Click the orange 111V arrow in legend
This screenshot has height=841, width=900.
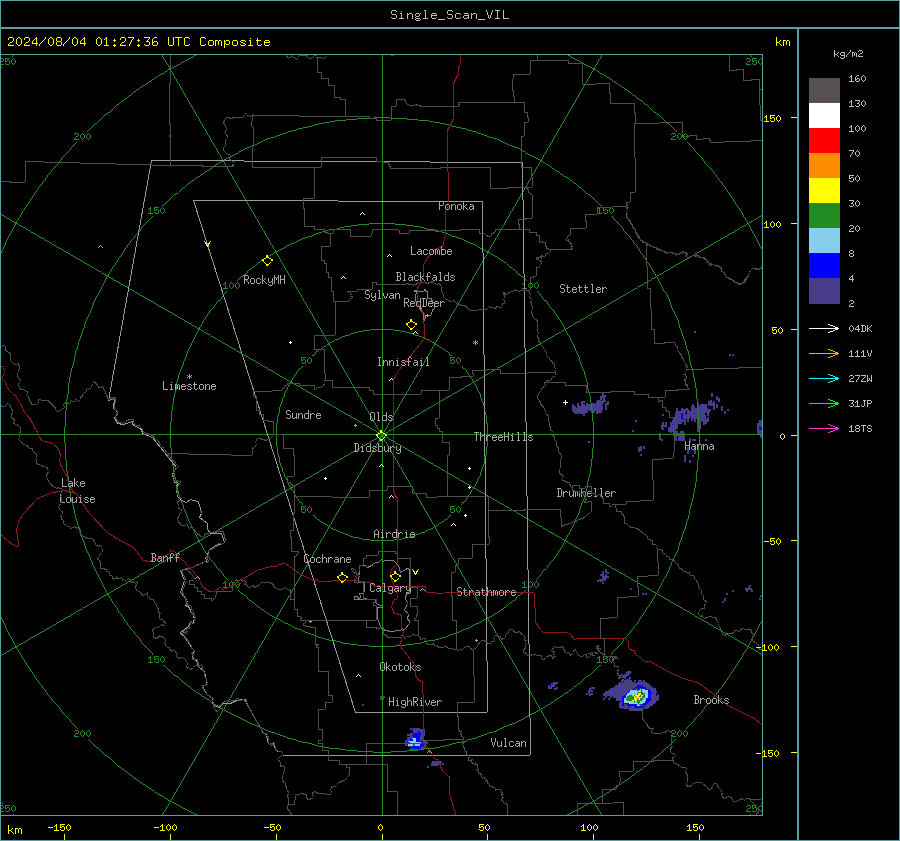824,354
